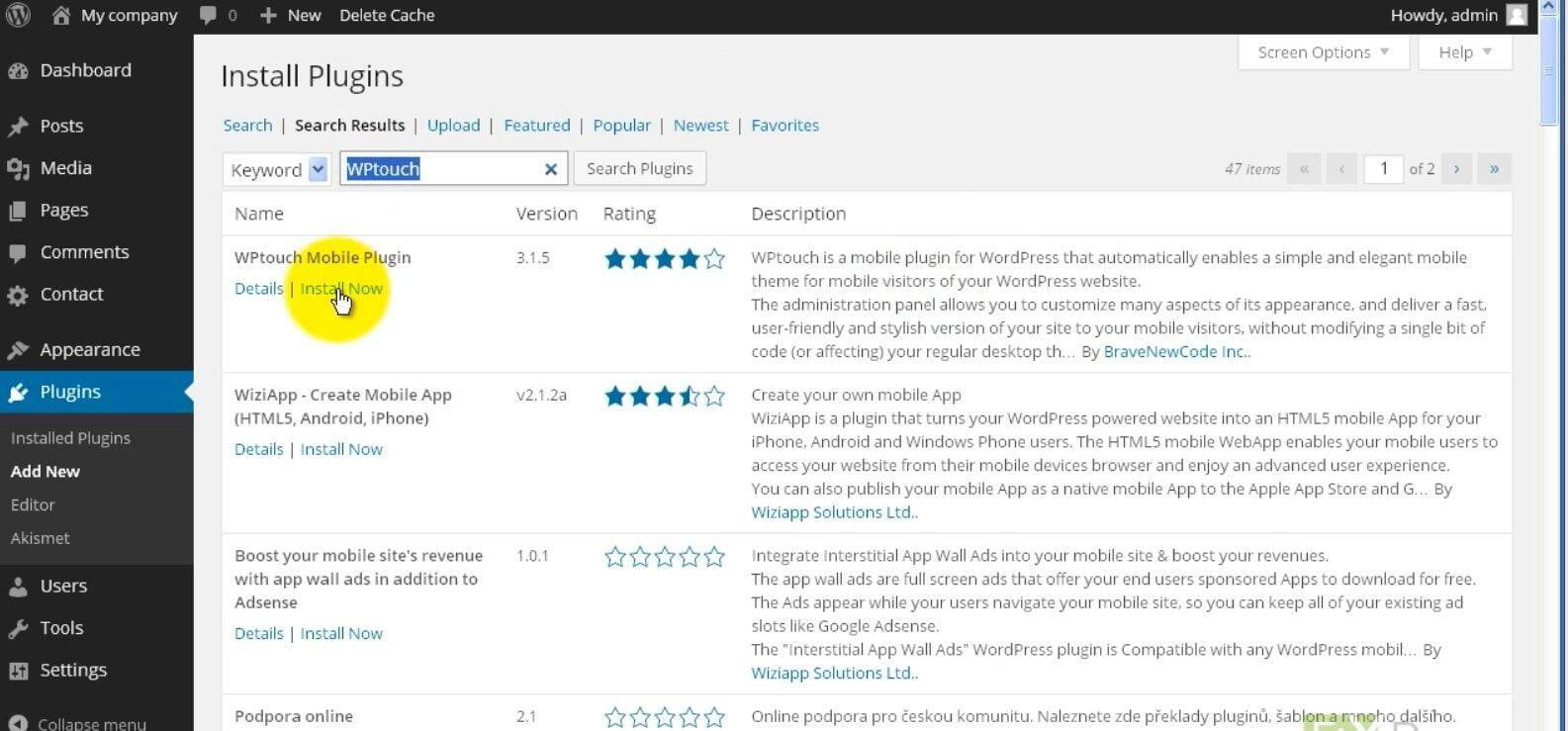Image resolution: width=1568 pixels, height=731 pixels.
Task: Open the Installed Plugins submenu item
Action: coord(70,438)
